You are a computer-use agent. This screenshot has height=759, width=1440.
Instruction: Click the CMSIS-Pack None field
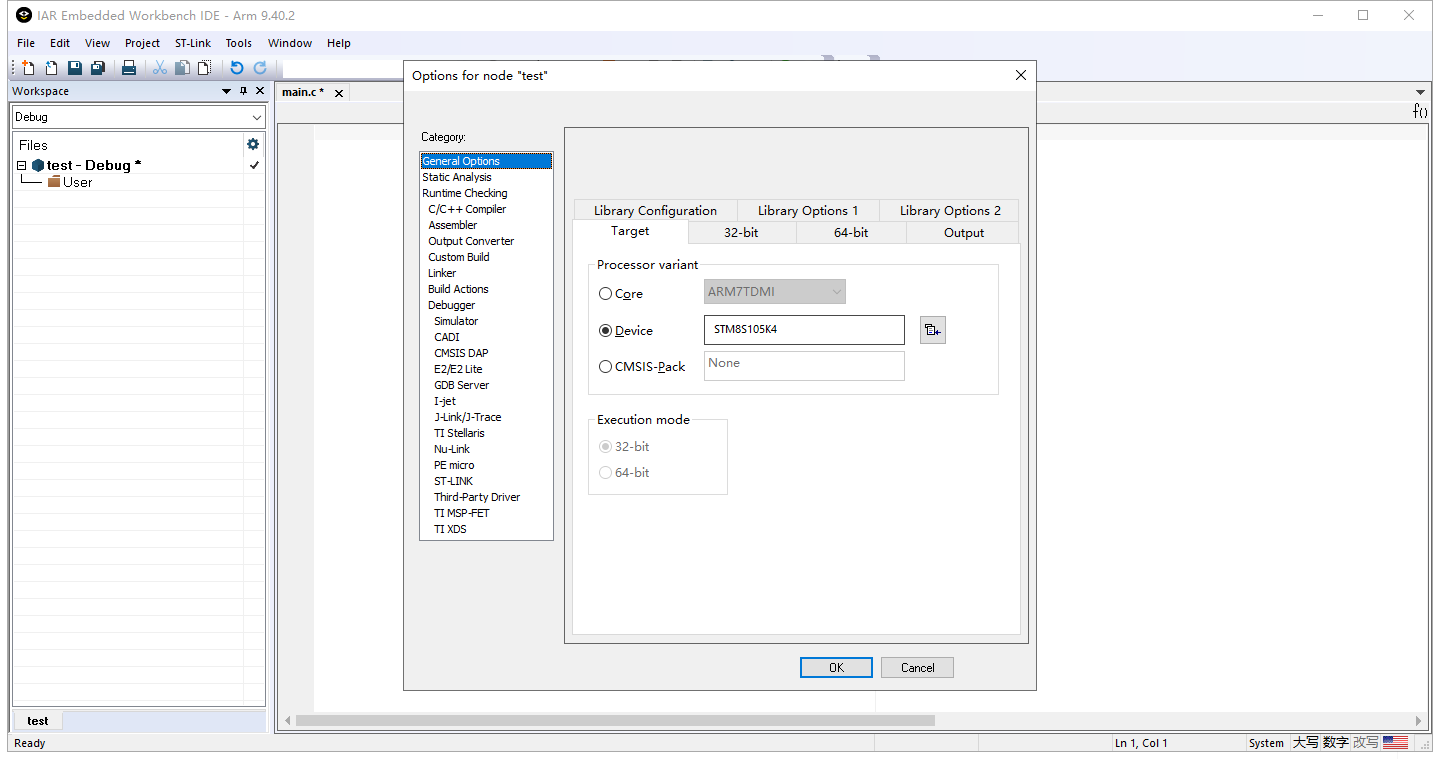tap(804, 366)
